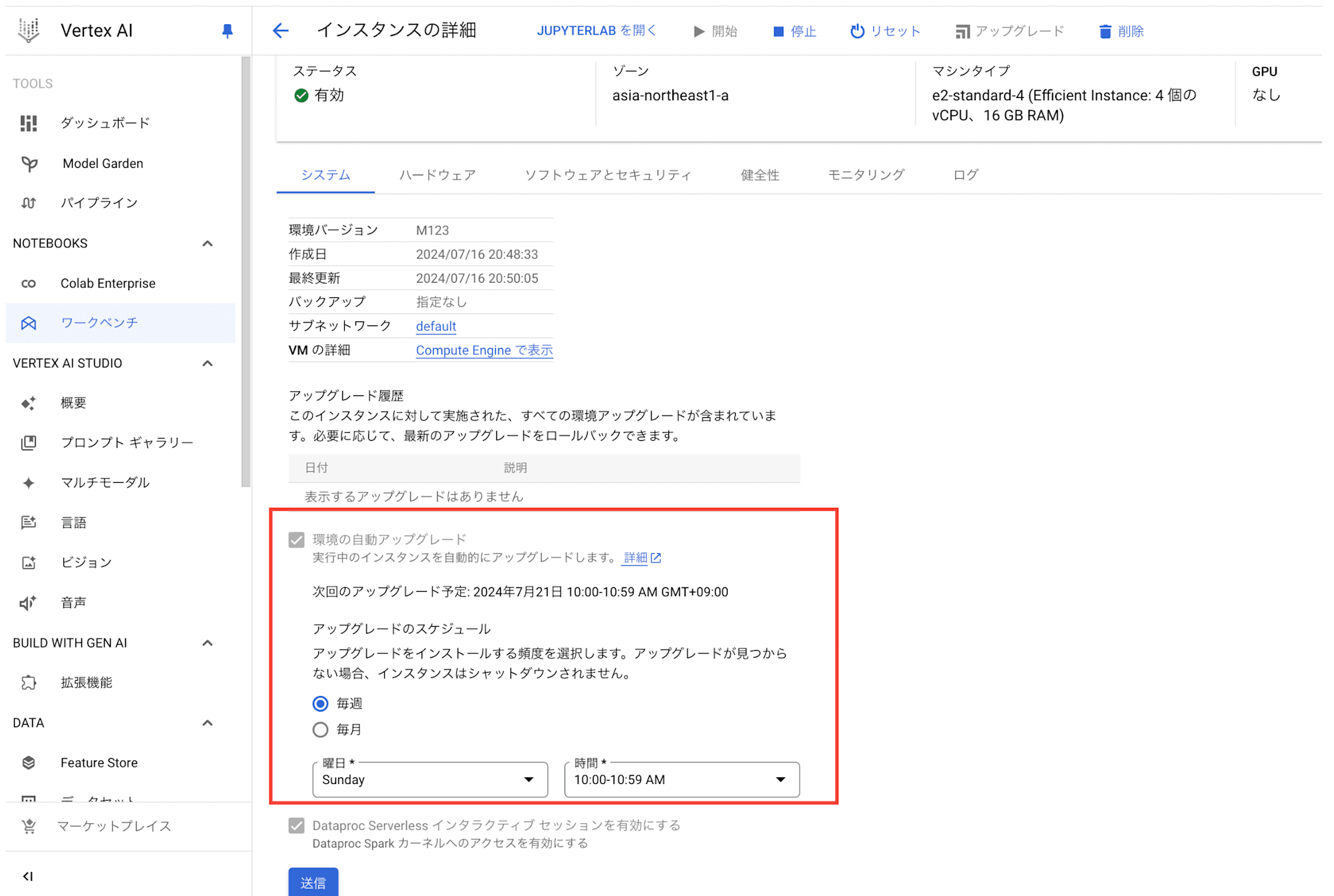Switch to the 健全性 tab
The height and width of the screenshot is (896, 1334).
coord(760,175)
